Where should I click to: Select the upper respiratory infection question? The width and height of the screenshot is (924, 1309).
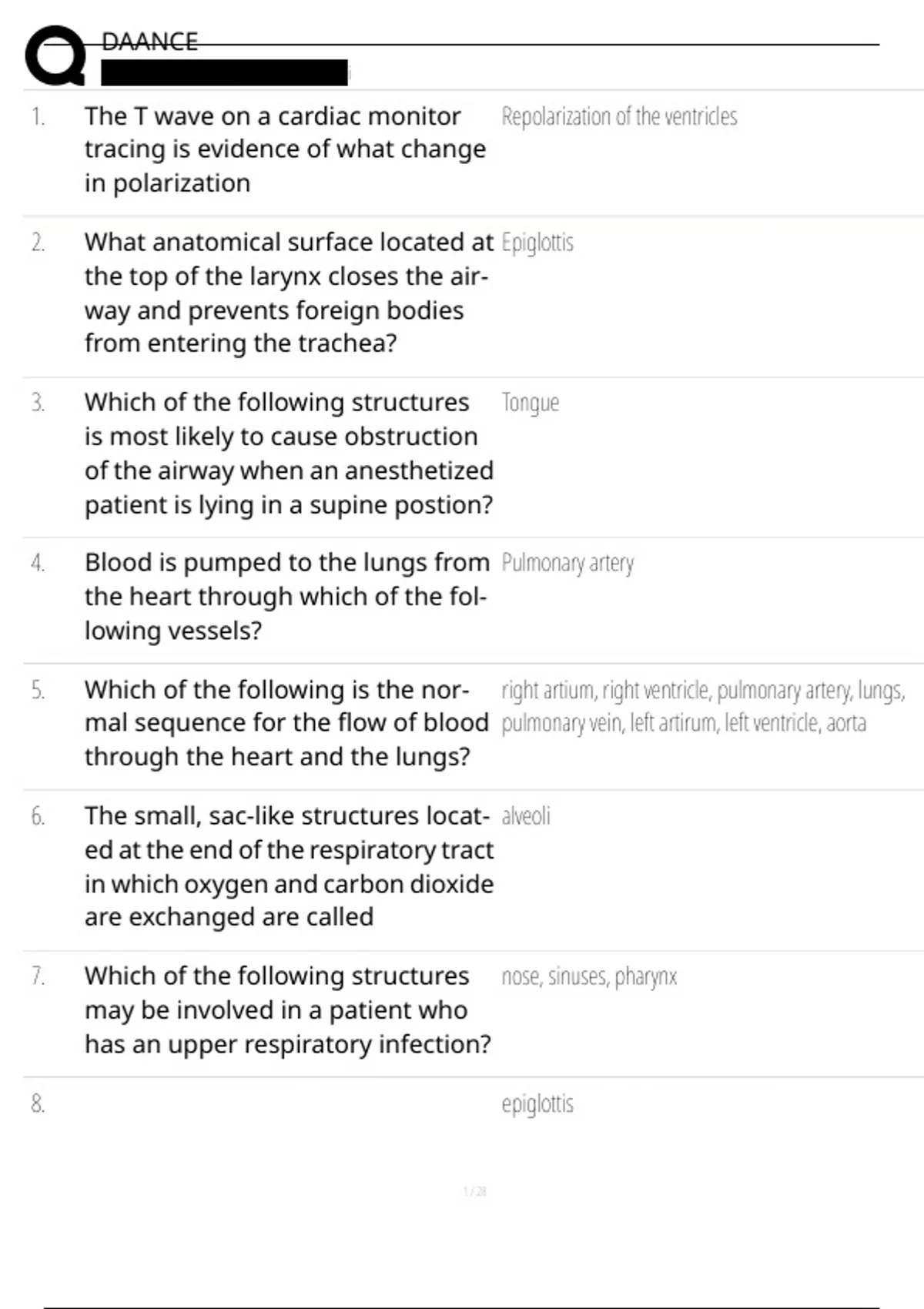click(x=287, y=1009)
